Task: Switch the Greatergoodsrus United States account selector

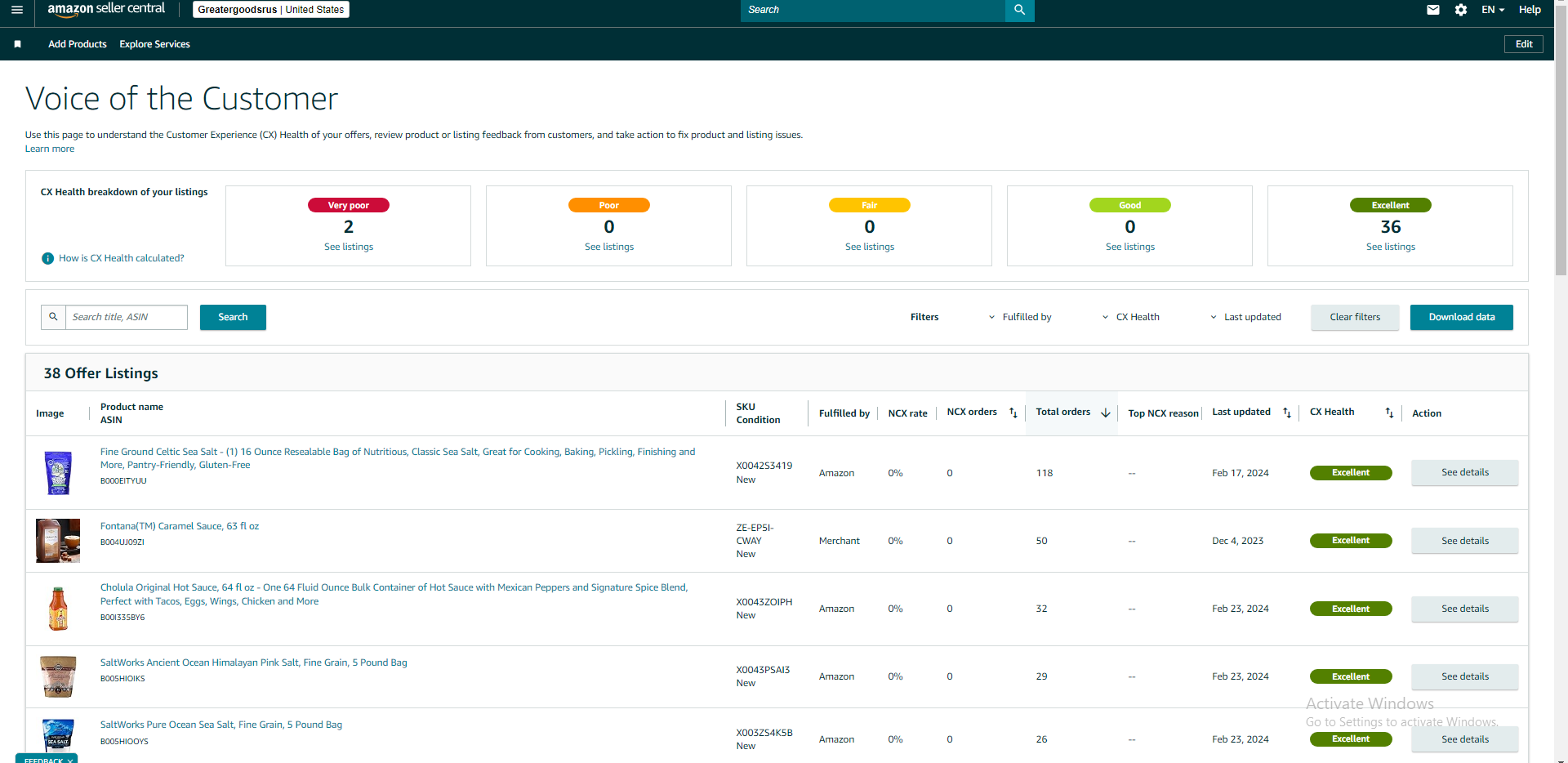Action: (271, 10)
